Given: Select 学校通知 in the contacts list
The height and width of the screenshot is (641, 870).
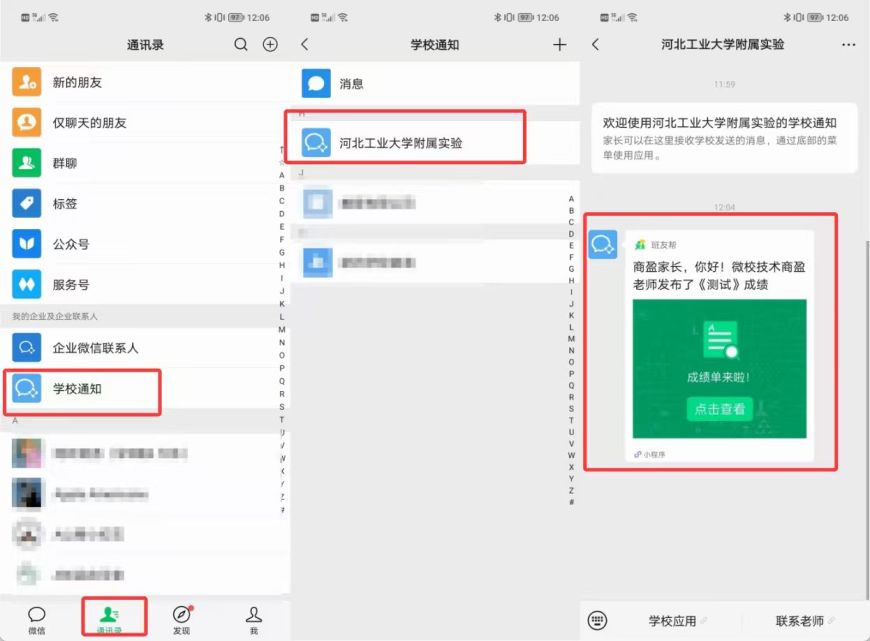Looking at the screenshot, I should [x=78, y=388].
